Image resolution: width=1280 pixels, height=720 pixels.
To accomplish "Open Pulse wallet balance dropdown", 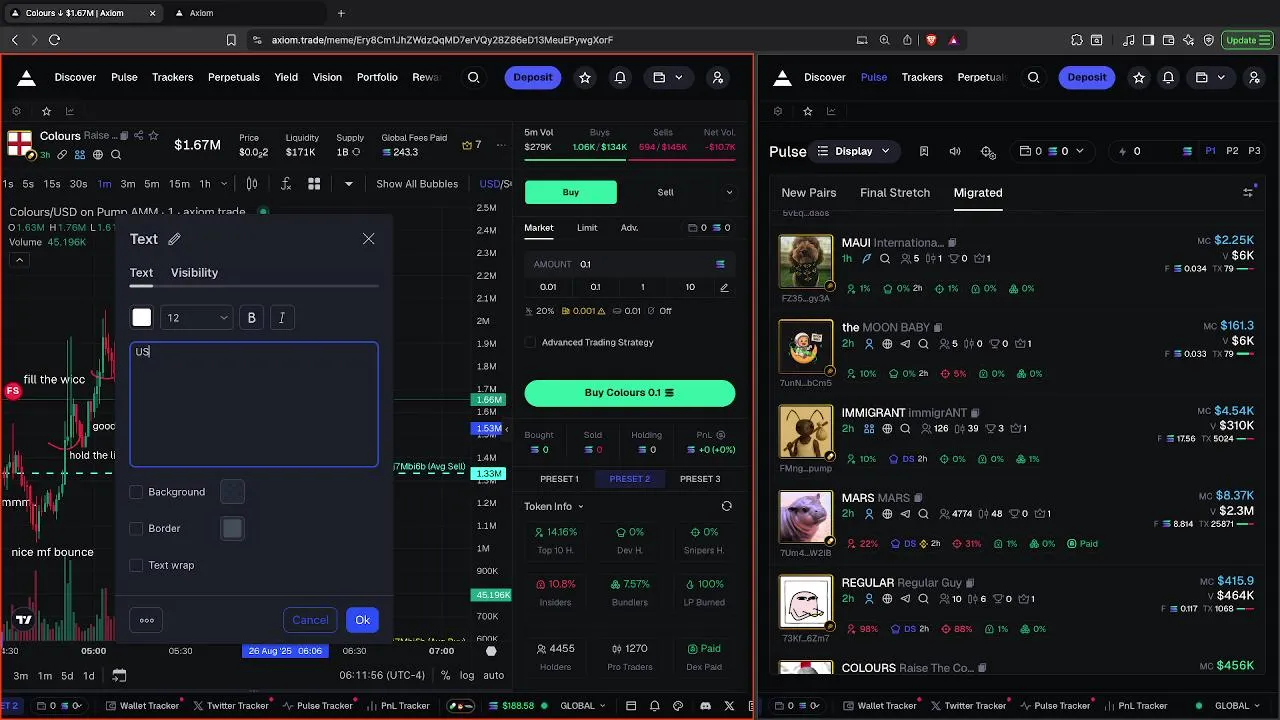I will coord(1050,151).
